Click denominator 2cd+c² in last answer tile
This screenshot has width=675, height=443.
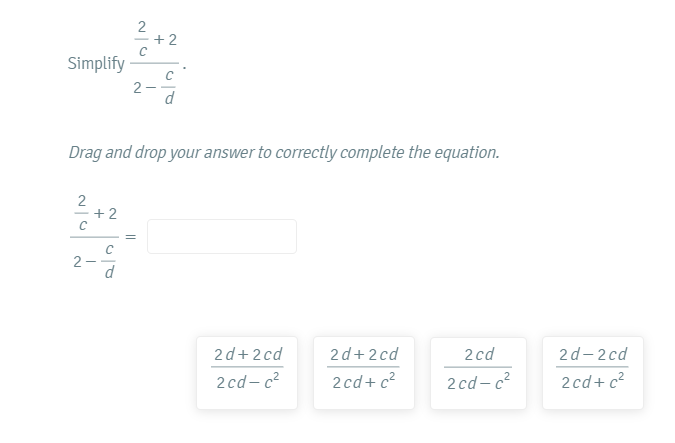pyautogui.click(x=593, y=384)
